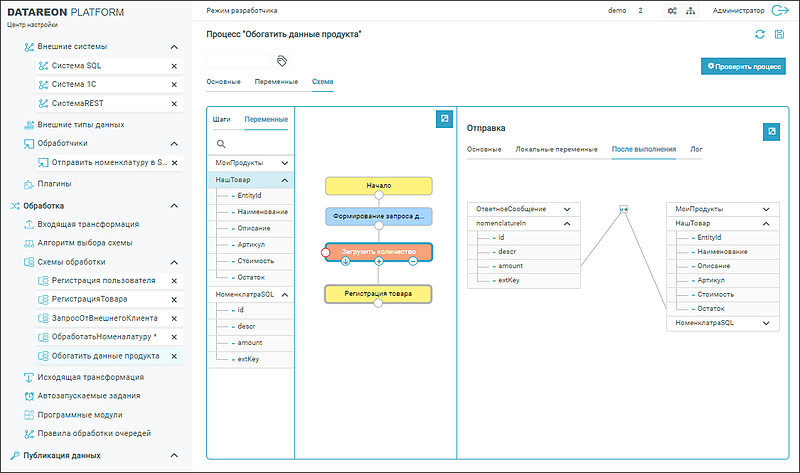
Task: Open the hierarchy network icon in header
Action: (690, 10)
